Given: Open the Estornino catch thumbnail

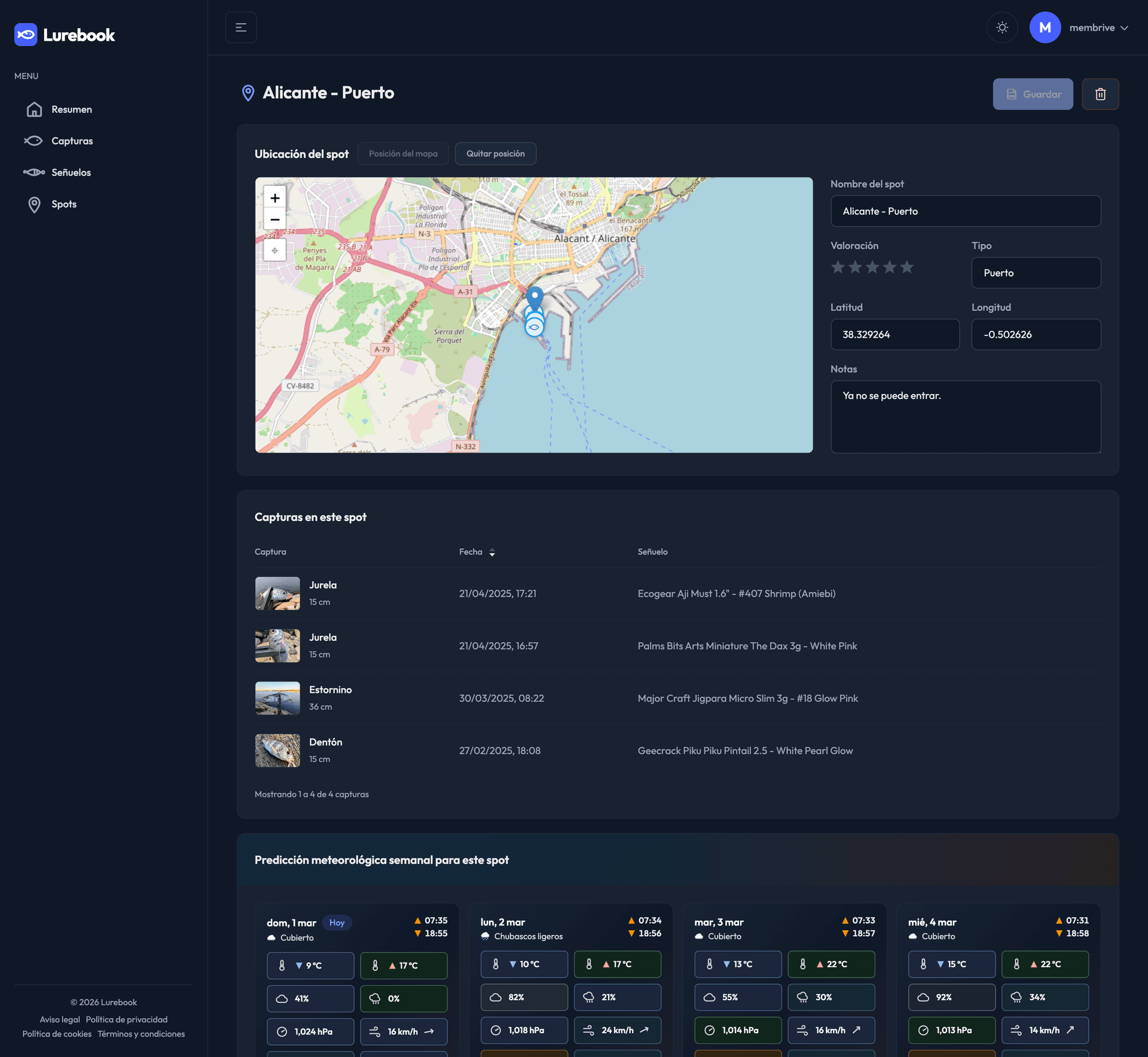Looking at the screenshot, I should tap(277, 698).
